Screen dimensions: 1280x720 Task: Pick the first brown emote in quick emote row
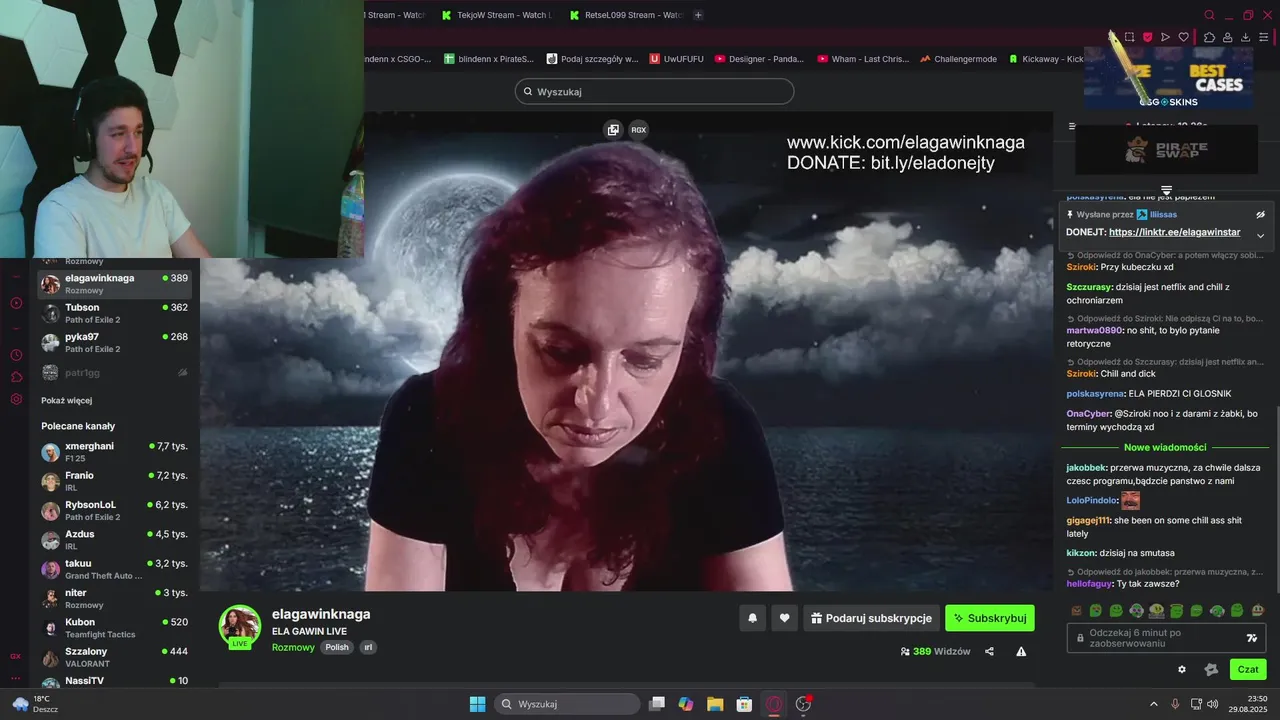(1076, 610)
